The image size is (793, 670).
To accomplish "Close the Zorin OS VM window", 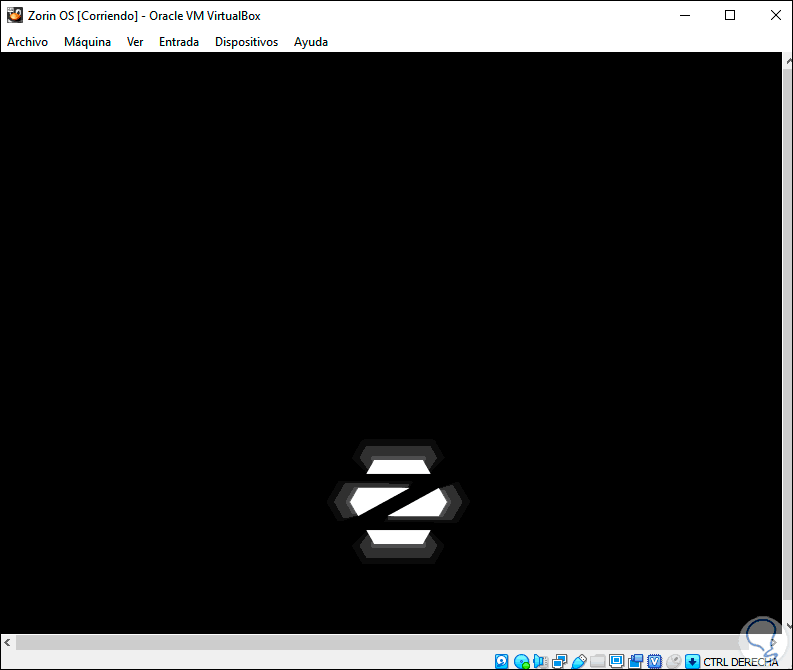I will [x=775, y=15].
